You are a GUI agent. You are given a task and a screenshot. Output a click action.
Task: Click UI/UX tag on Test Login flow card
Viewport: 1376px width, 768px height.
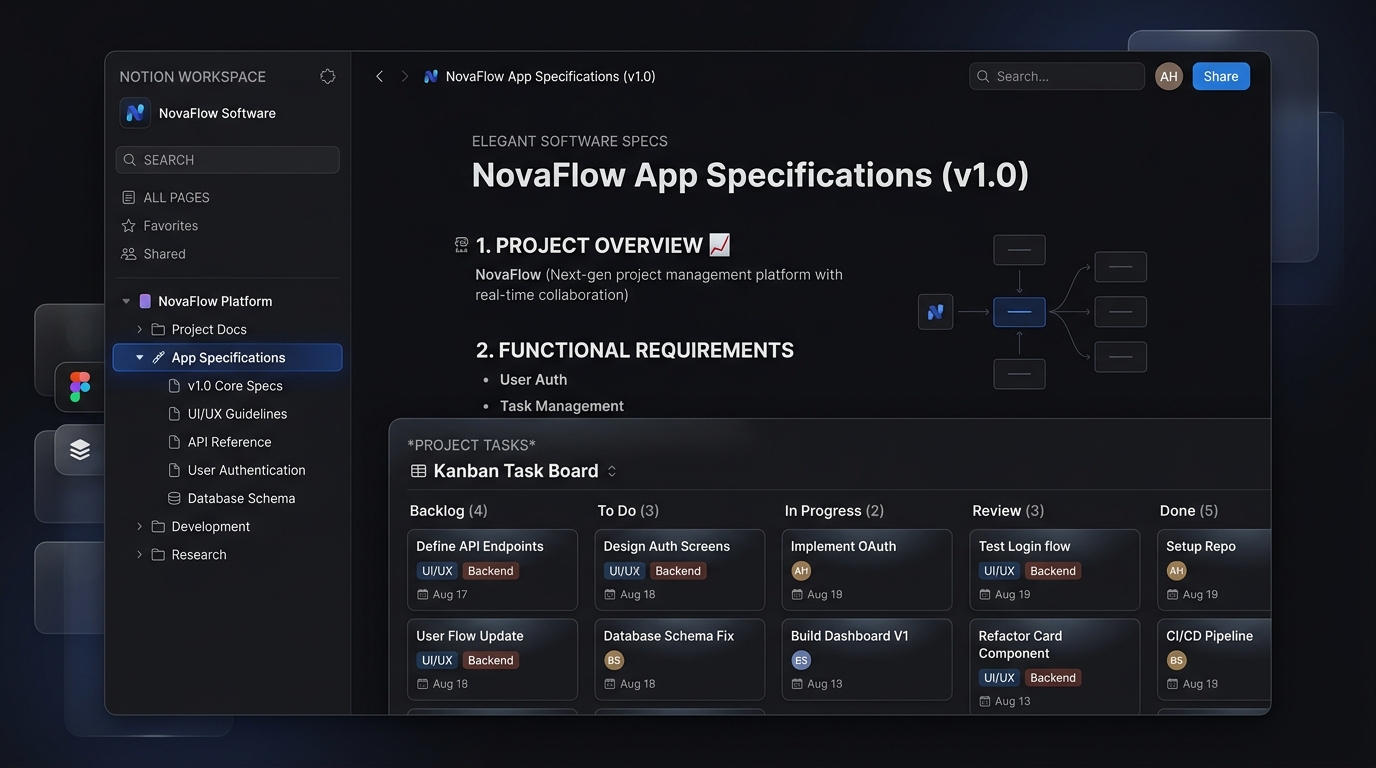click(999, 571)
